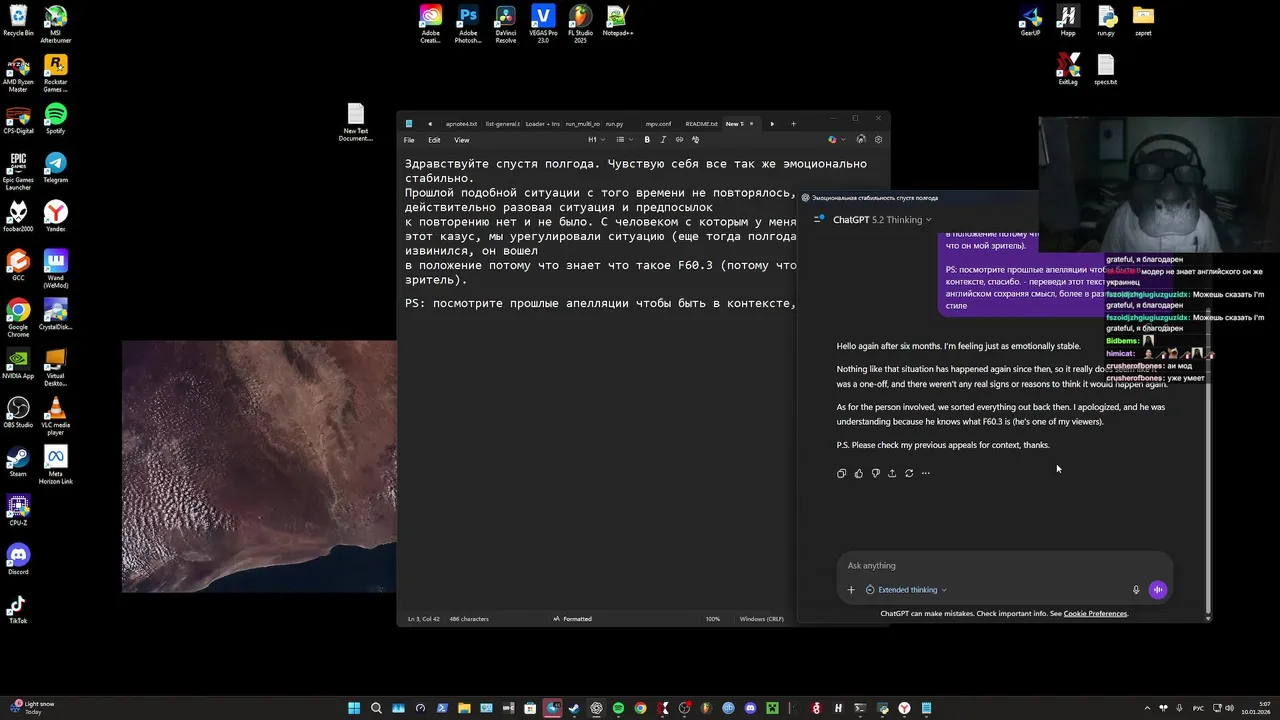Screen dimensions: 1280x720
Task: Switch to the README.txt tab
Action: [701, 124]
